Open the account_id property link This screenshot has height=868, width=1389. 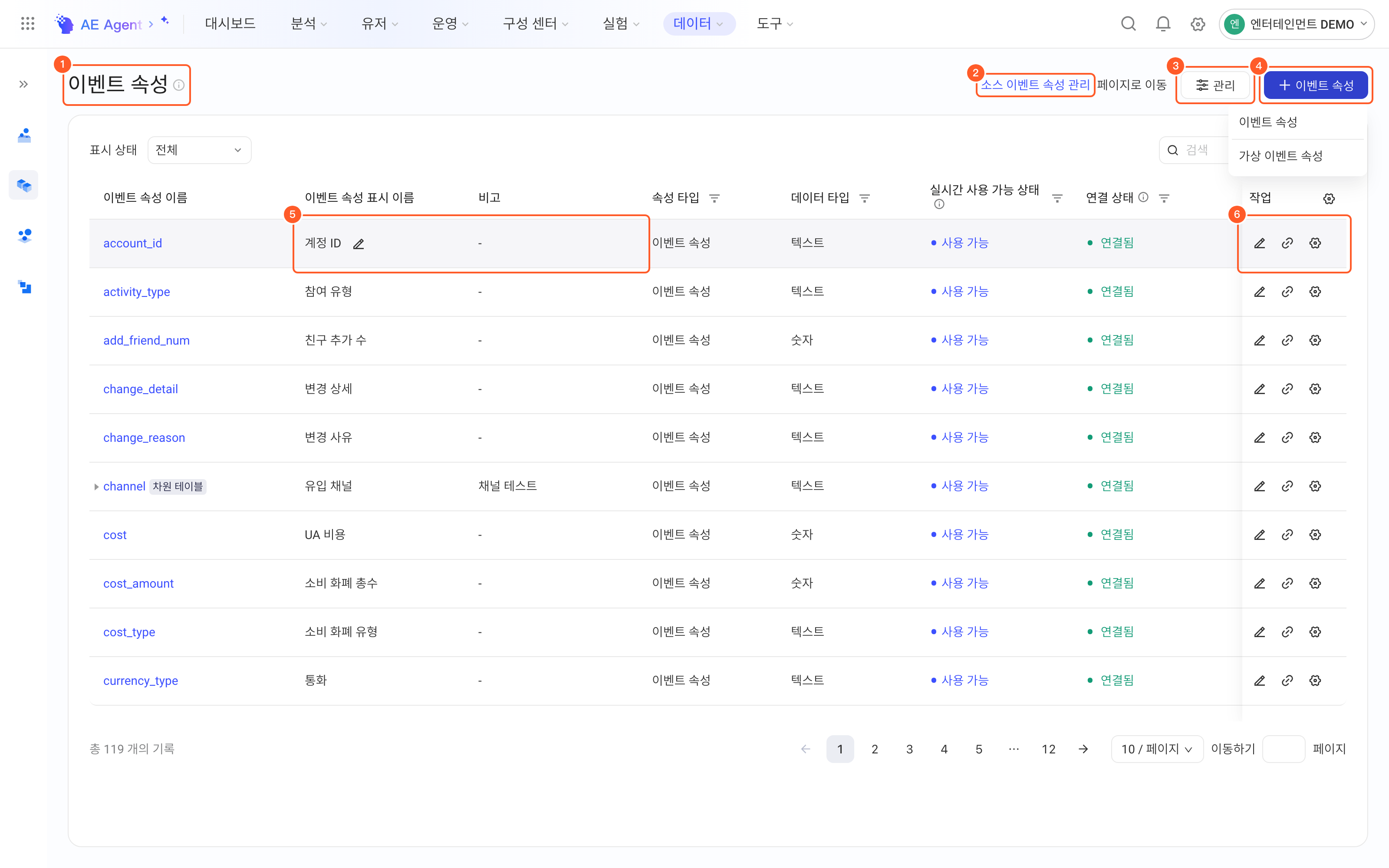tap(132, 243)
